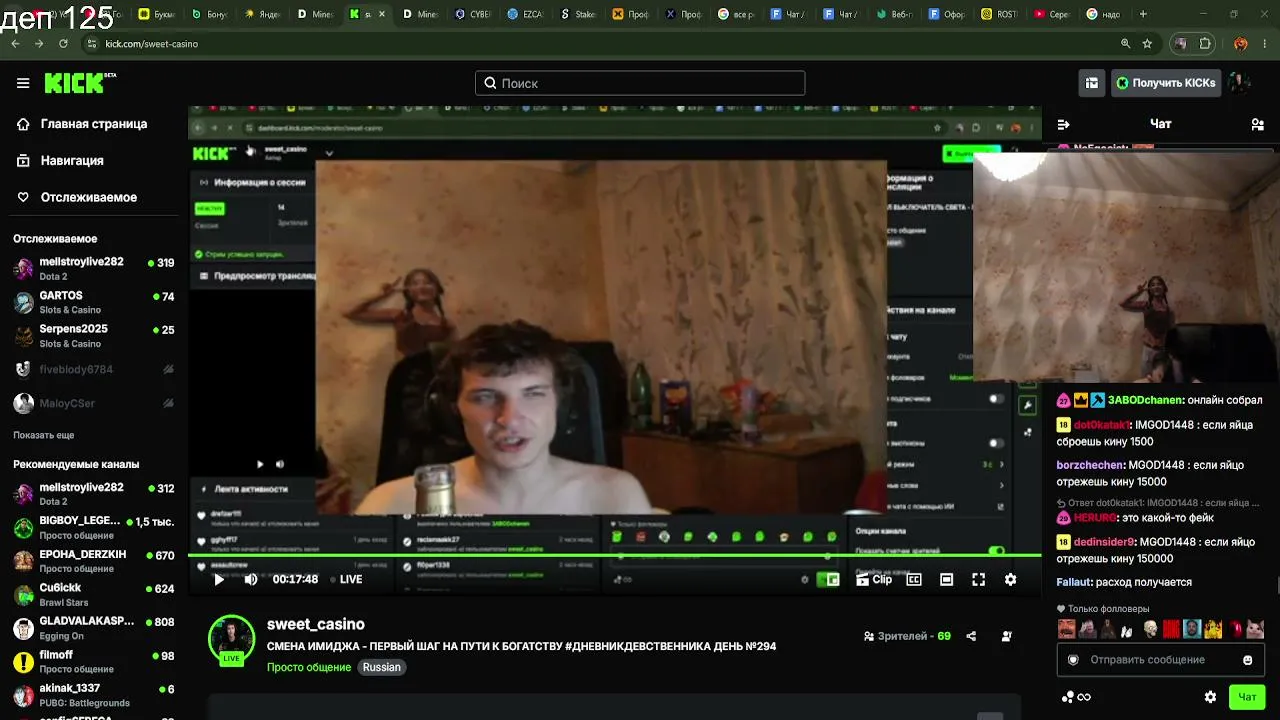Open the offline MaloyCSer channel
Viewport: 1280px width, 720px height.
(93, 404)
